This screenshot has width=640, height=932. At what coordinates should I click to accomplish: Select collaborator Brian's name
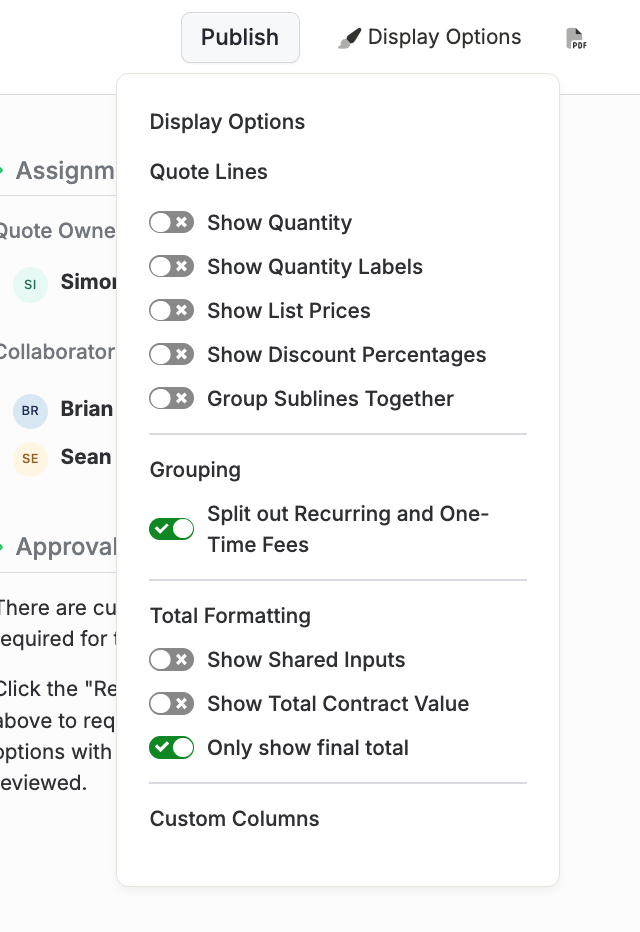pyautogui.click(x=87, y=409)
